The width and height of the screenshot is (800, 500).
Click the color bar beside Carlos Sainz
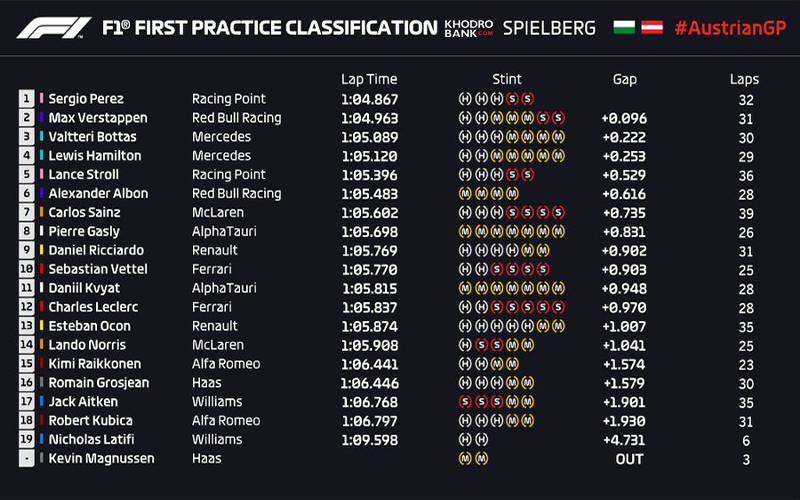[42, 213]
